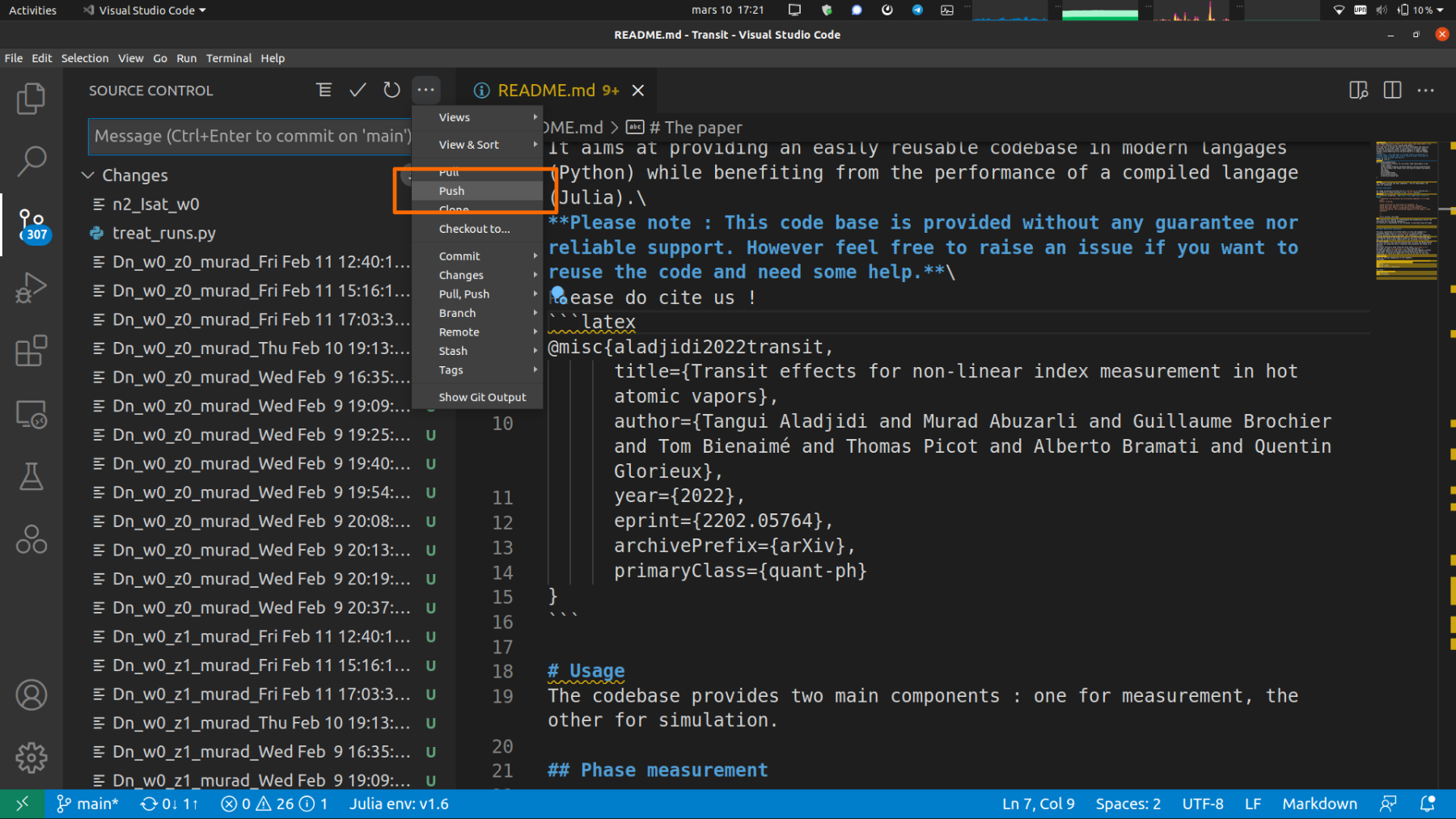Image resolution: width=1456 pixels, height=819 pixels.
Task: Open the Terminal menu
Action: [229, 58]
